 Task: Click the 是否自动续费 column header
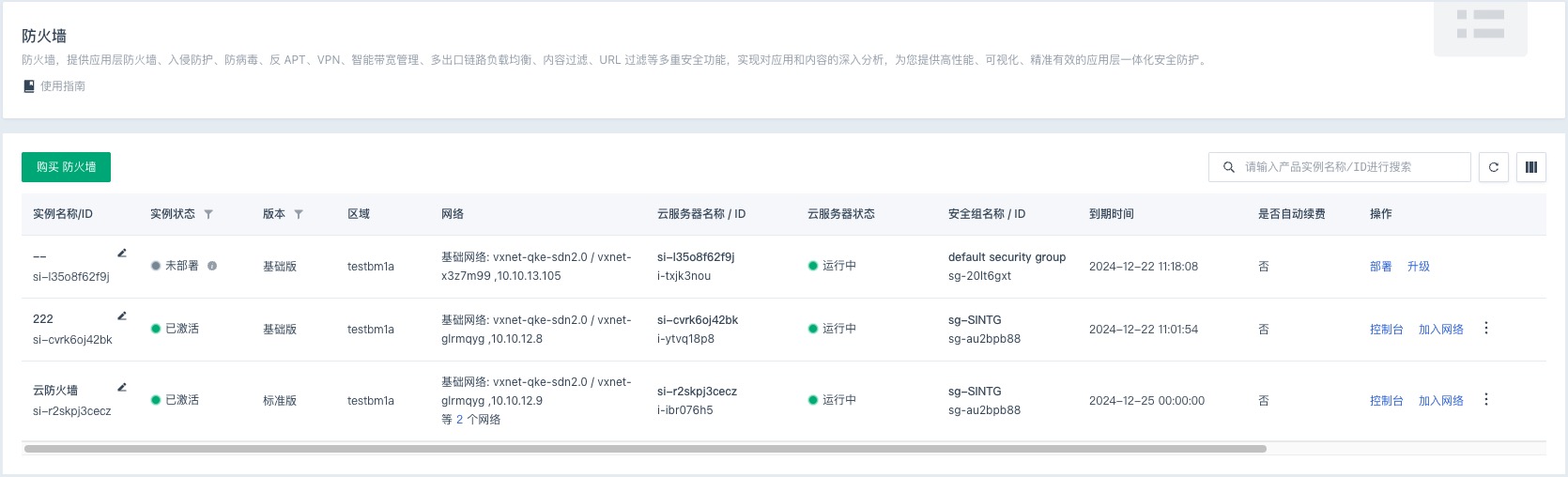click(x=1292, y=214)
